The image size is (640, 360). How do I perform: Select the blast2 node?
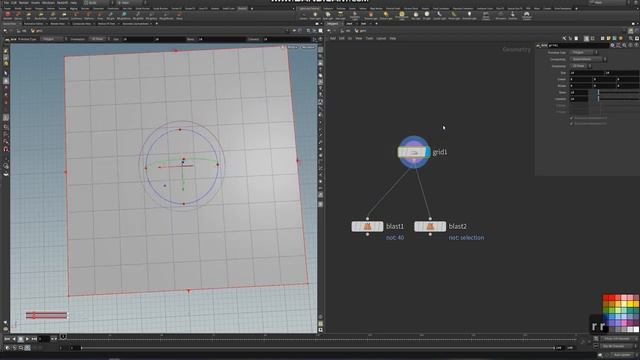coord(430,227)
